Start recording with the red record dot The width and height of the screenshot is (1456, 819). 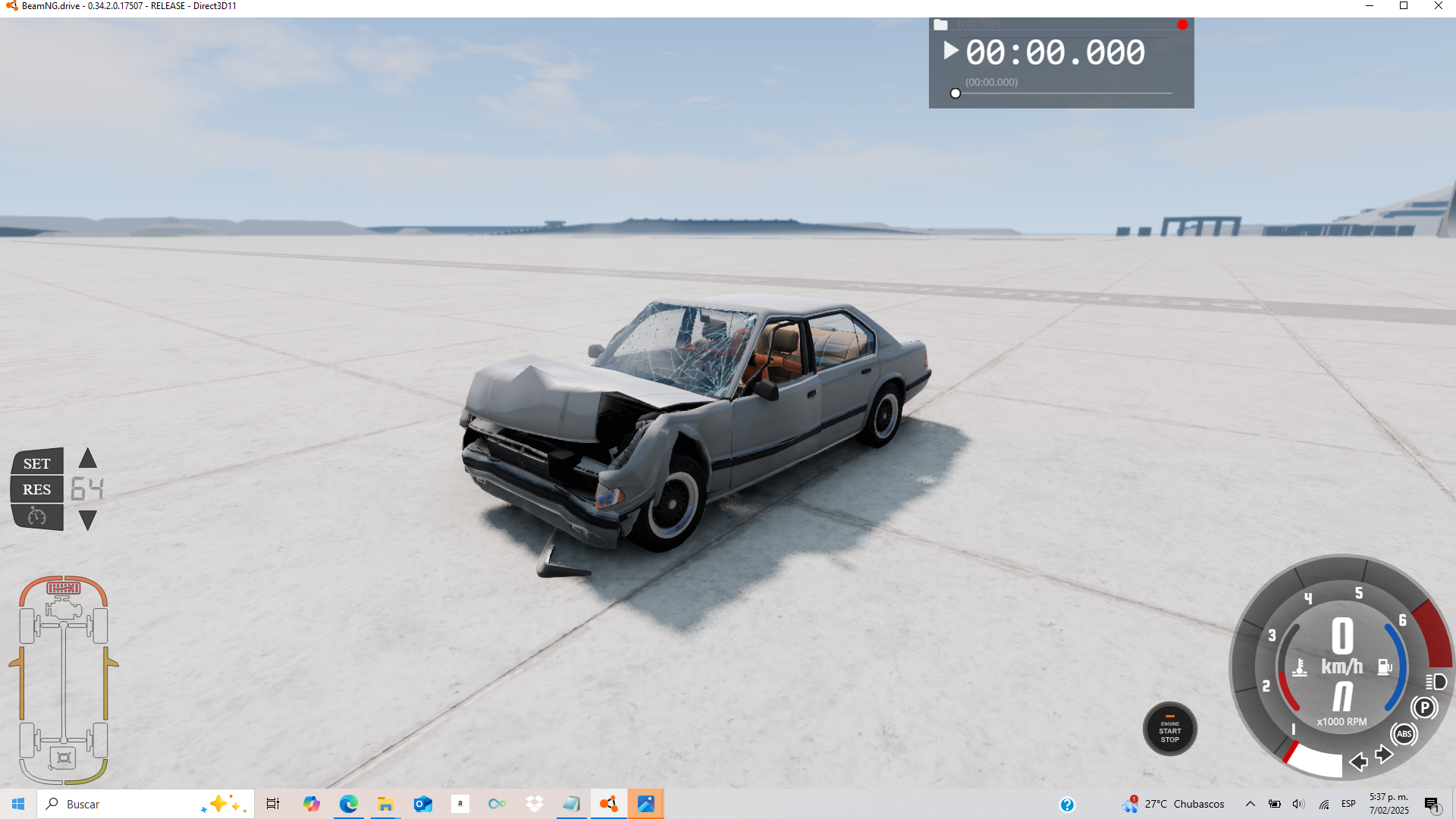pos(1182,25)
